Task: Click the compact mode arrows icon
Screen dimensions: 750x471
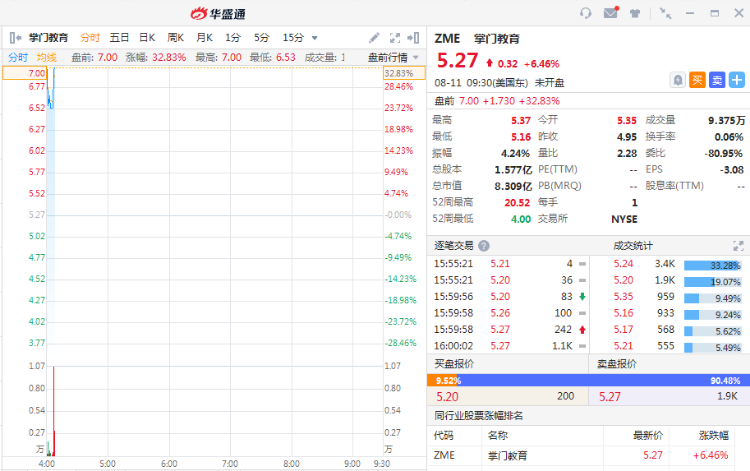Action: (x=665, y=13)
